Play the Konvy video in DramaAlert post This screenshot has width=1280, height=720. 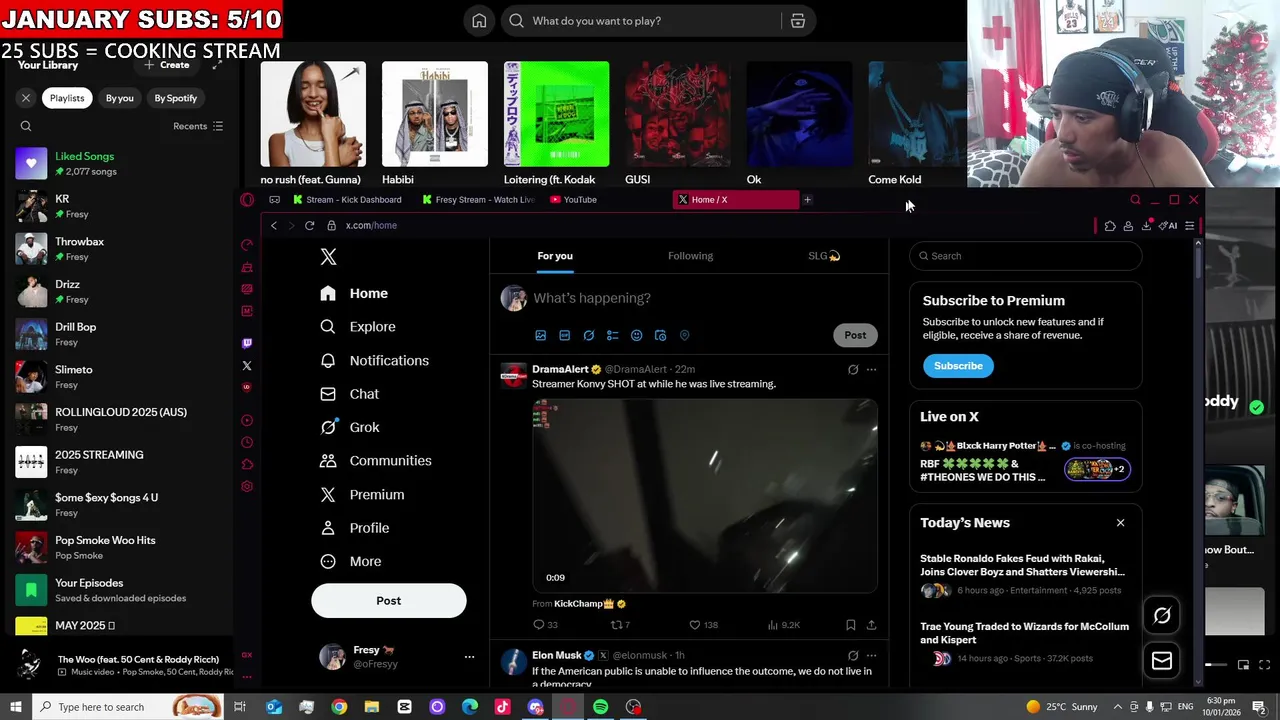click(x=705, y=496)
